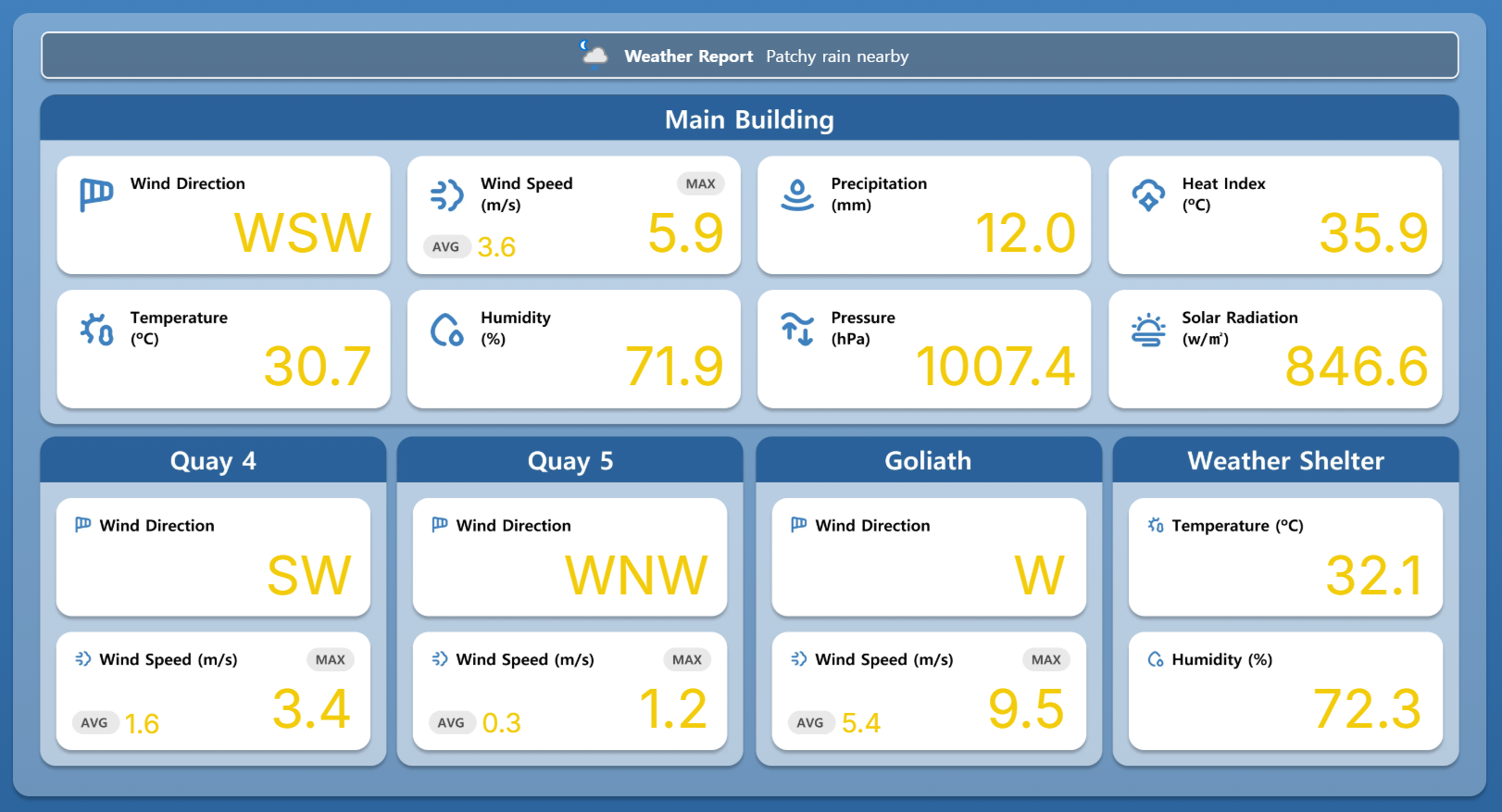This screenshot has width=1502, height=812.
Task: Click the Heat Index icon
Action: click(x=1147, y=194)
